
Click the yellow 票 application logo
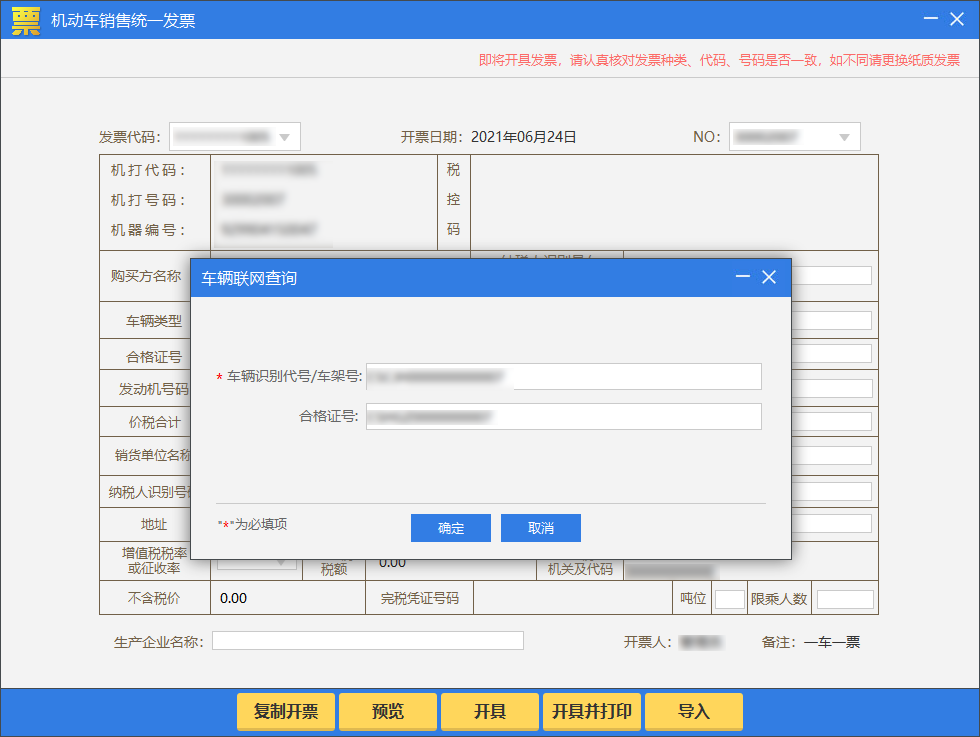[25, 20]
